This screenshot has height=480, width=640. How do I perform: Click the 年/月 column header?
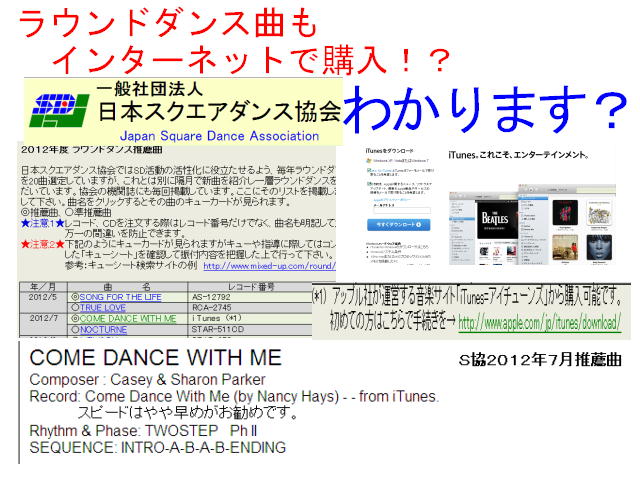[x=43, y=287]
